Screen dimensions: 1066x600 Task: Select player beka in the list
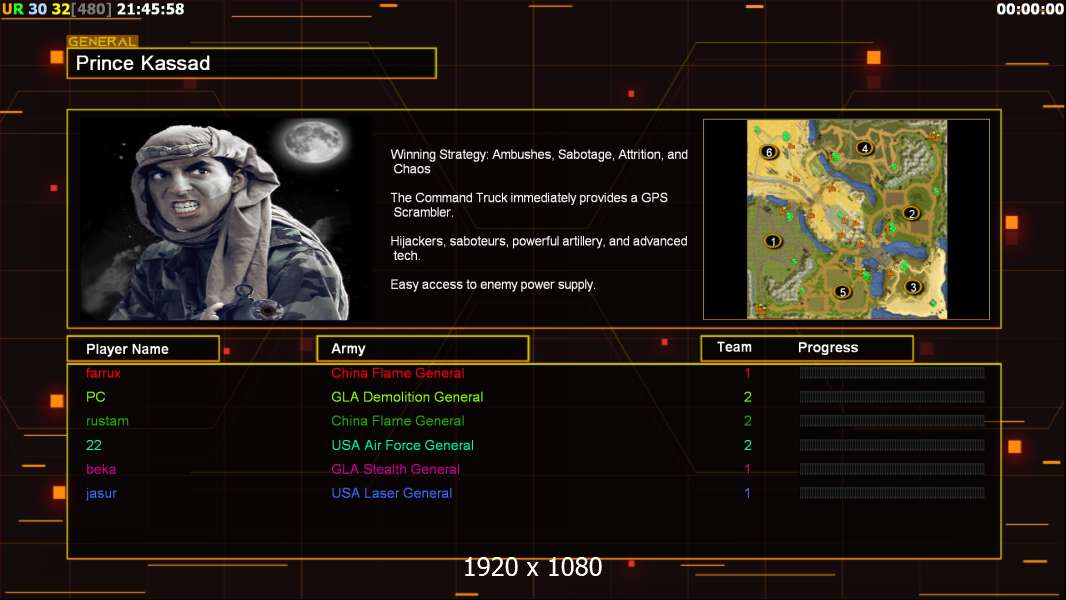101,470
